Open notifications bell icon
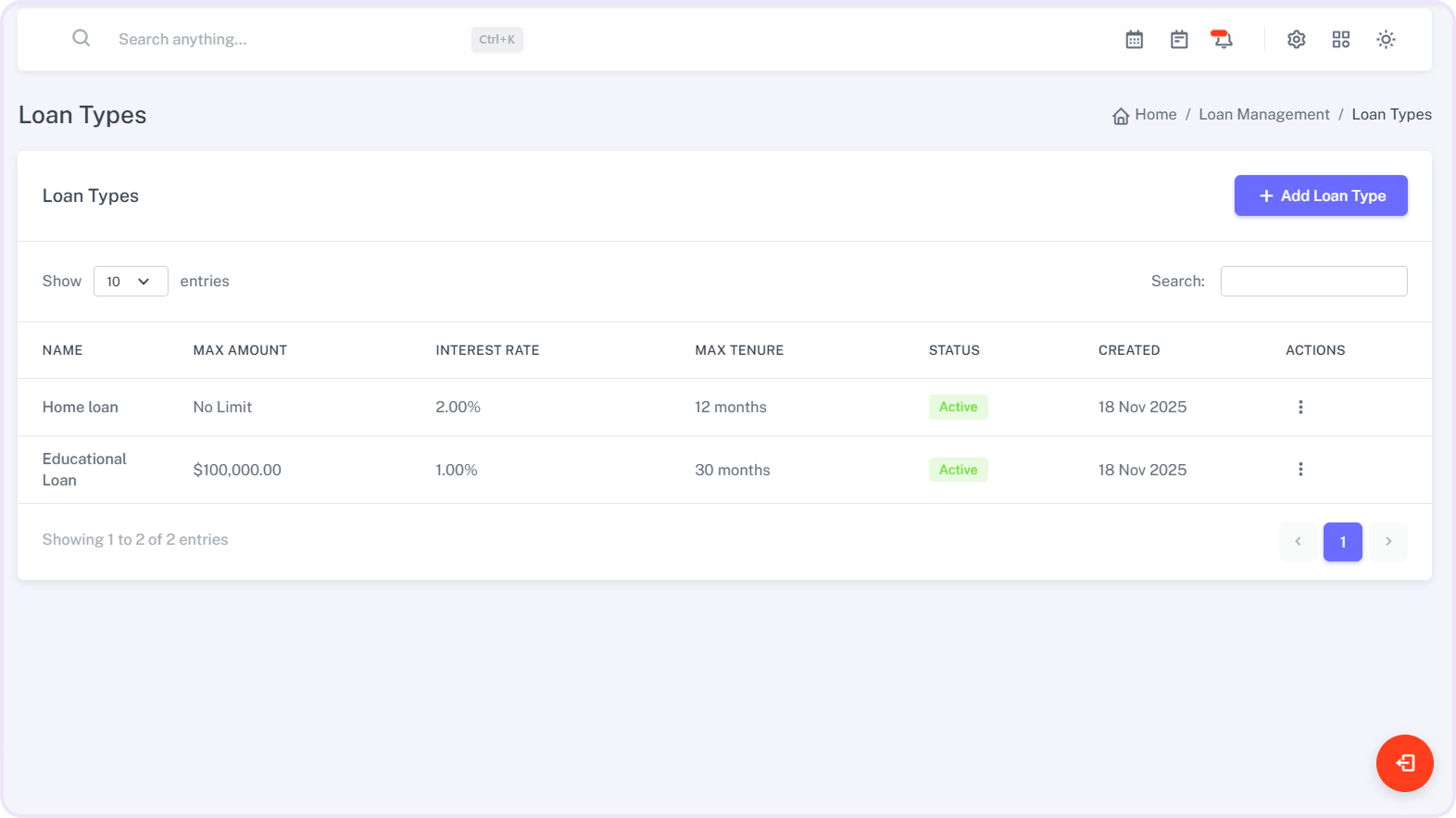The width and height of the screenshot is (1456, 818). point(1223,40)
